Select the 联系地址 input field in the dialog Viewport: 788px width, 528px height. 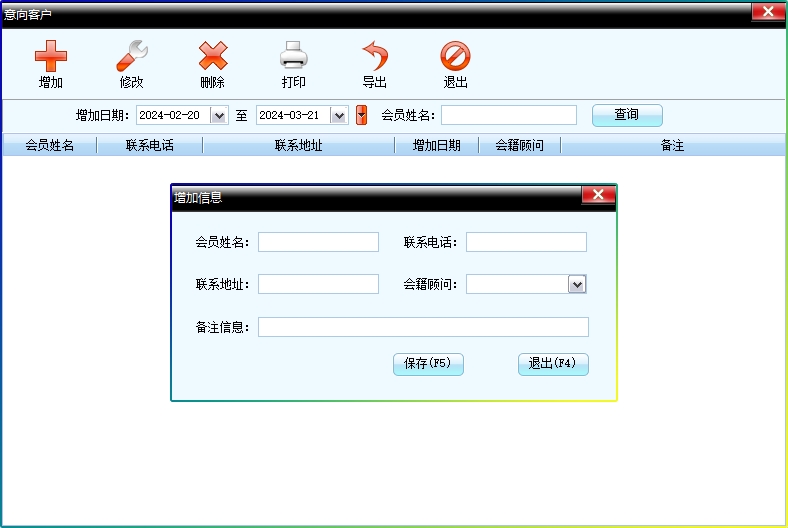[318, 284]
